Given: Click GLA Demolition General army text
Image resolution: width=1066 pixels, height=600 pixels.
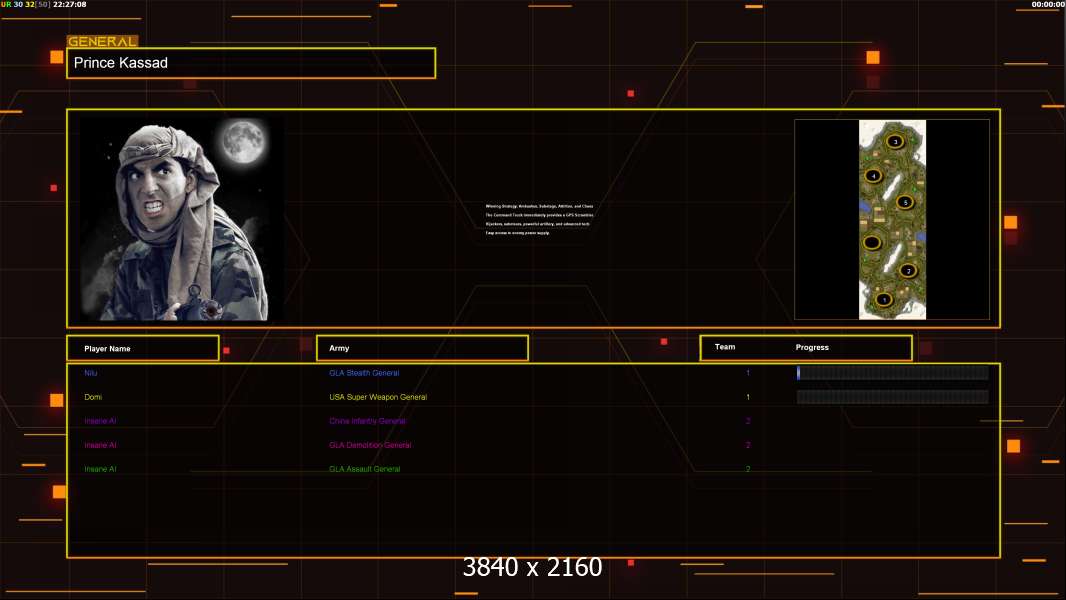Looking at the screenshot, I should pyautogui.click(x=370, y=445).
